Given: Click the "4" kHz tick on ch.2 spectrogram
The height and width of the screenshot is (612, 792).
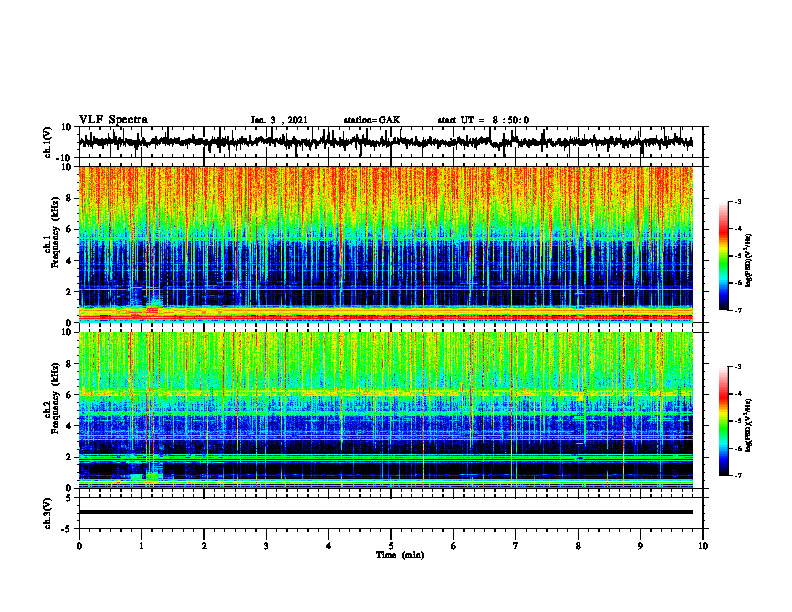Looking at the screenshot, I should [x=69, y=426].
